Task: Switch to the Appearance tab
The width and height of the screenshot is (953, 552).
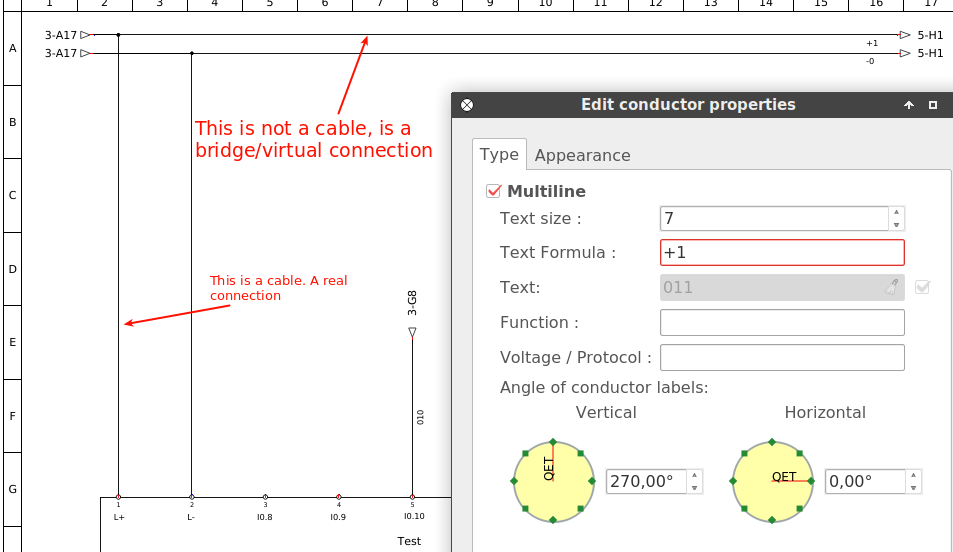Action: (582, 155)
